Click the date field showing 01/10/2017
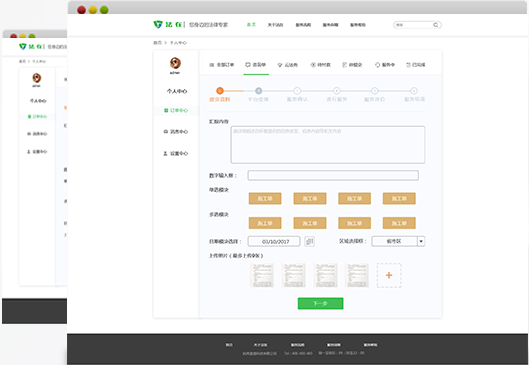529x365 pixels. tap(274, 241)
